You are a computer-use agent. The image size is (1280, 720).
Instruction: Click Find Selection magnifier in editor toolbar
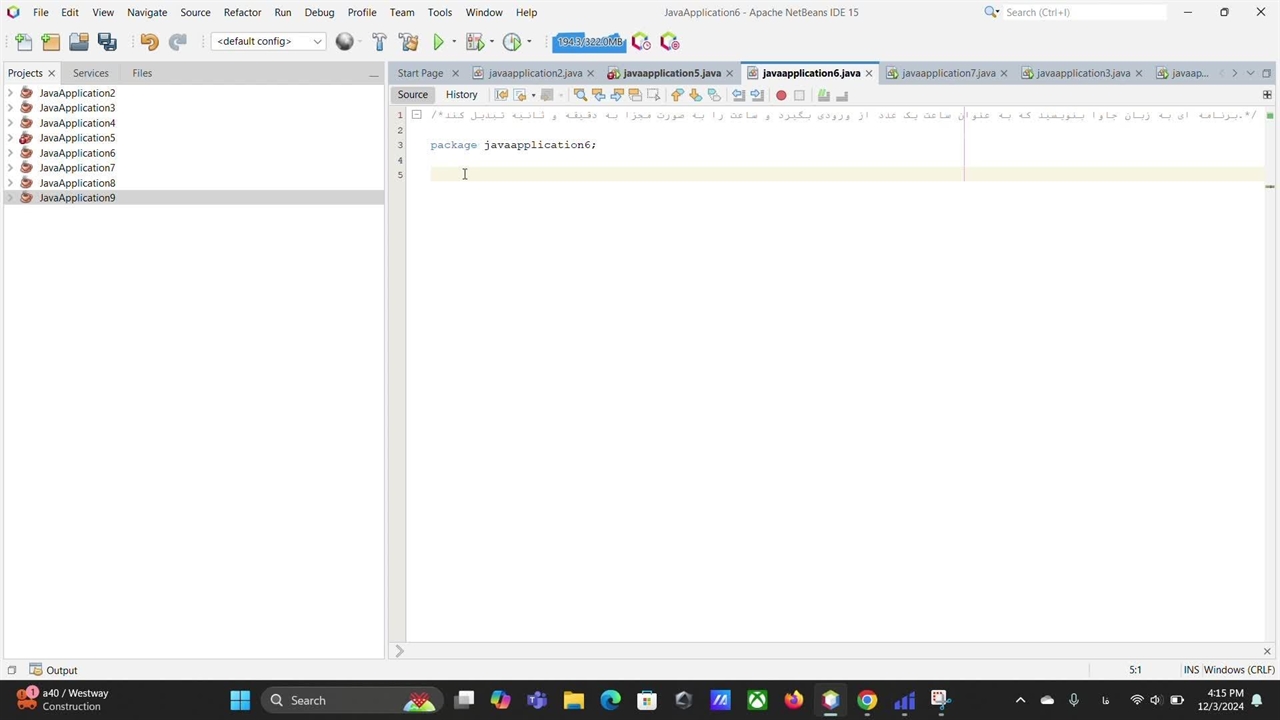[x=580, y=95]
